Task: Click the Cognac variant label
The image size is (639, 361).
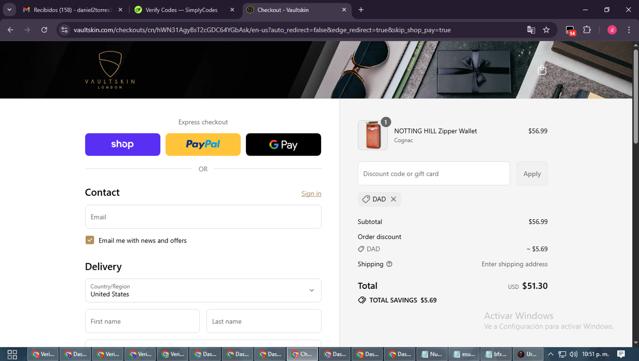Action: [403, 140]
